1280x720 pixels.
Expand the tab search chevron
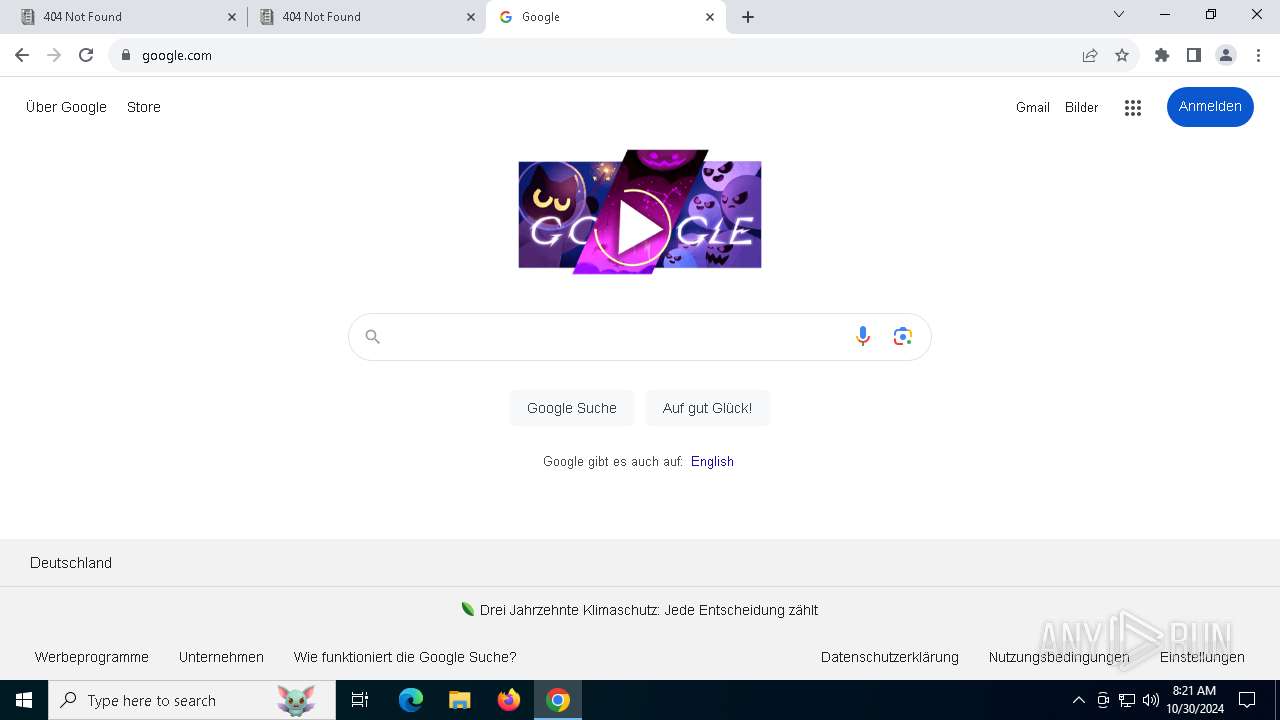pos(1119,15)
